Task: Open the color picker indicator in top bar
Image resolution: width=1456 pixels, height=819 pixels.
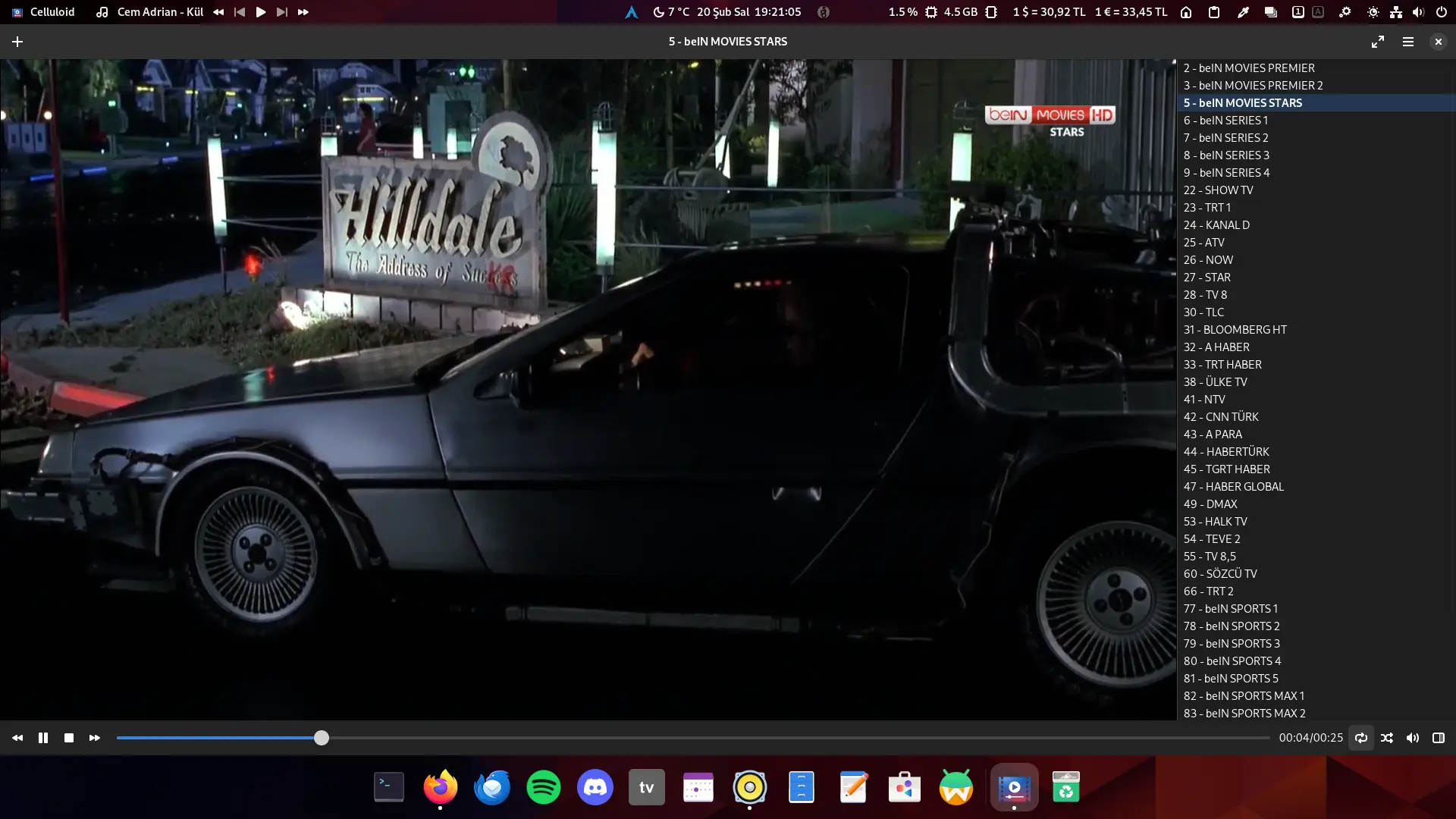Action: click(x=1243, y=12)
